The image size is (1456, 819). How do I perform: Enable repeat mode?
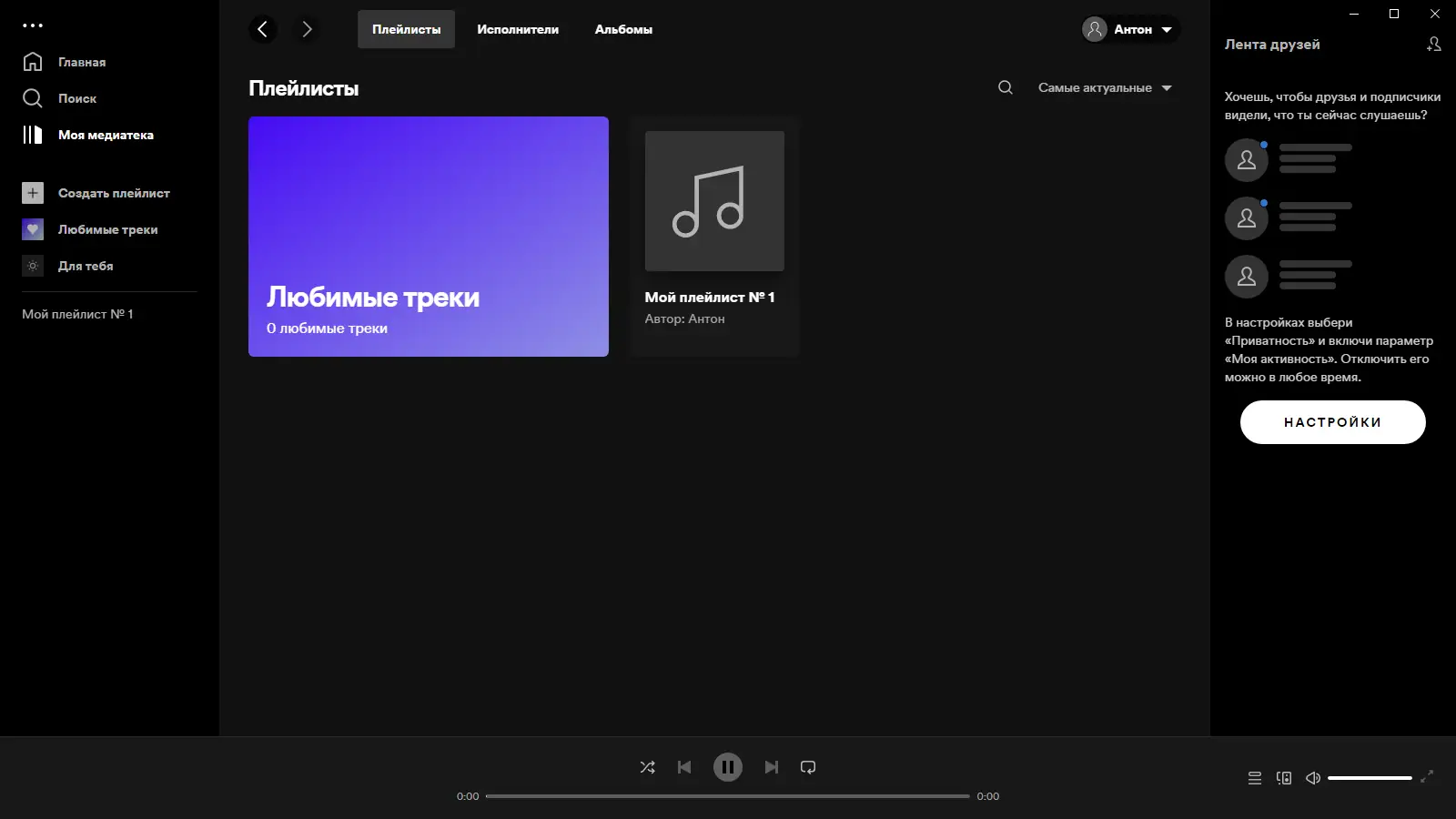pyautogui.click(x=808, y=767)
